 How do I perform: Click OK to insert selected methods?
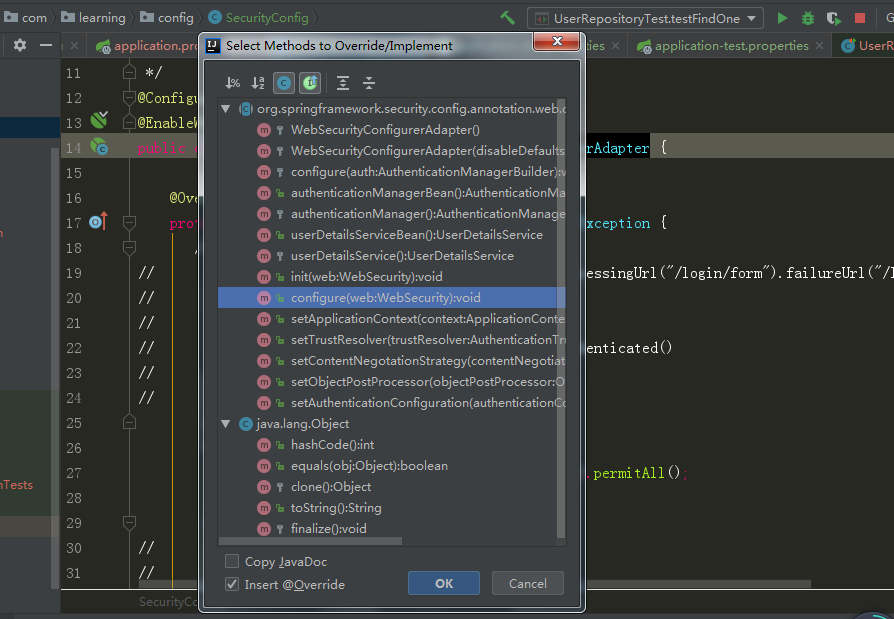(x=443, y=583)
